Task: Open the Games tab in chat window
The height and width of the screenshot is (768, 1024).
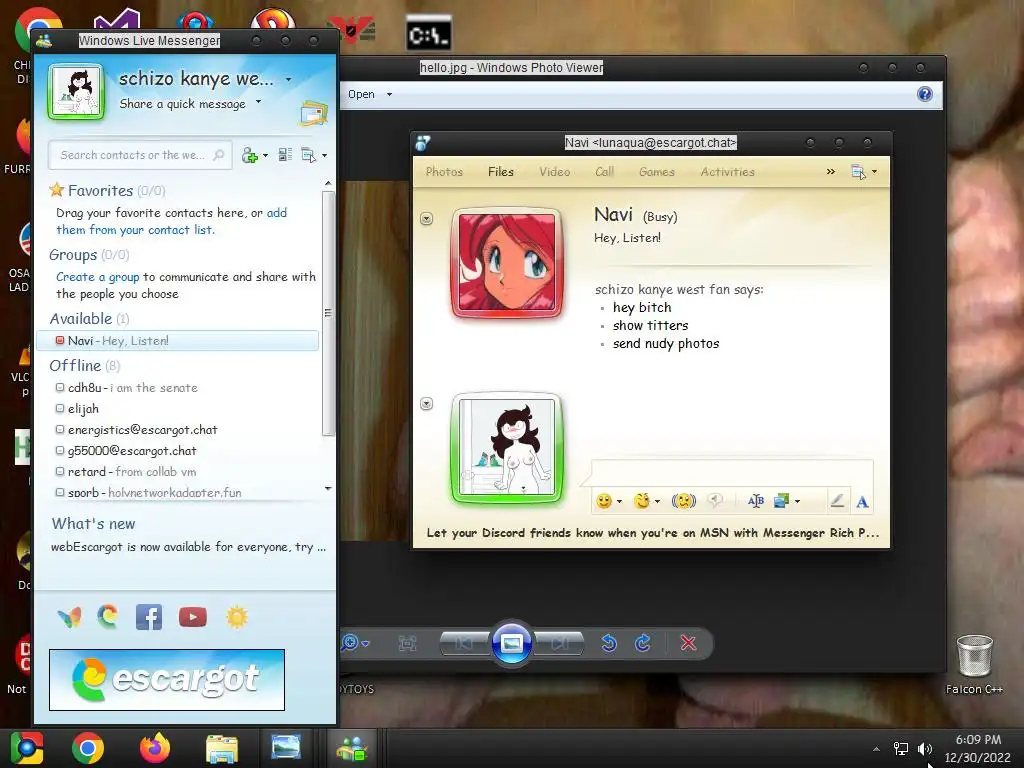Action: pyautogui.click(x=657, y=172)
